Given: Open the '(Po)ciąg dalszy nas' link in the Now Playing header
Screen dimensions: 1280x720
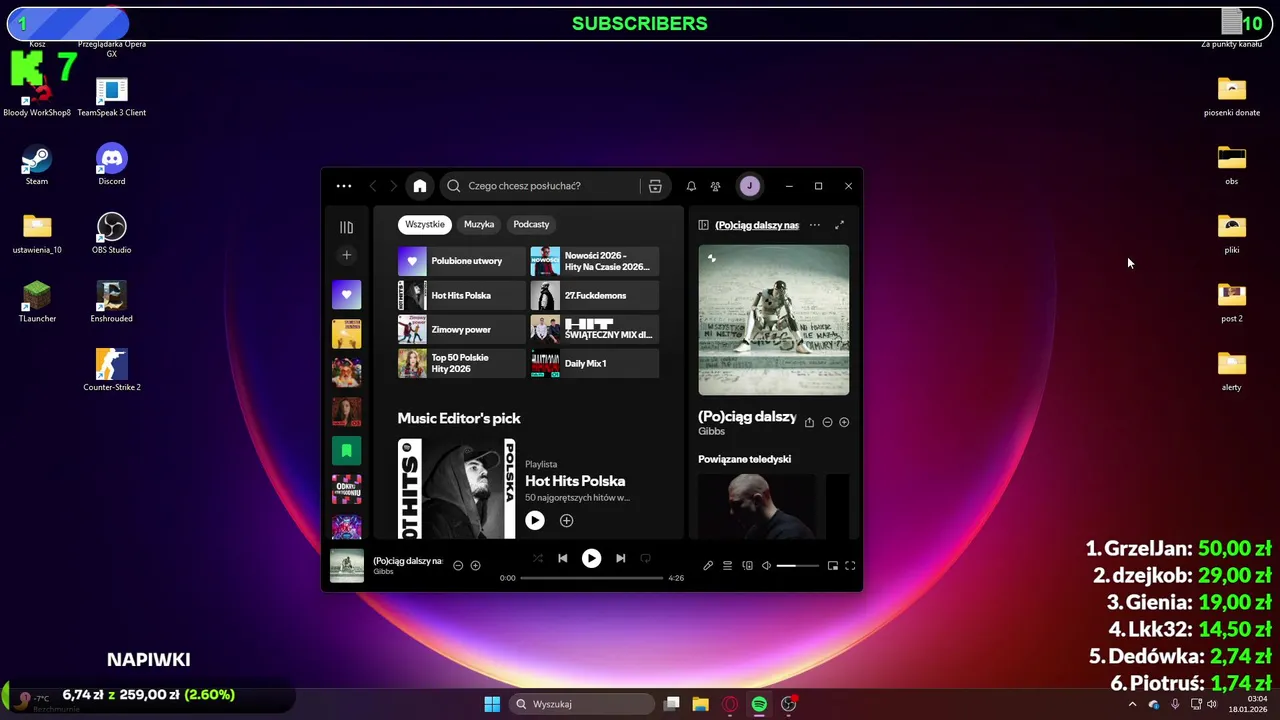Looking at the screenshot, I should 757,225.
